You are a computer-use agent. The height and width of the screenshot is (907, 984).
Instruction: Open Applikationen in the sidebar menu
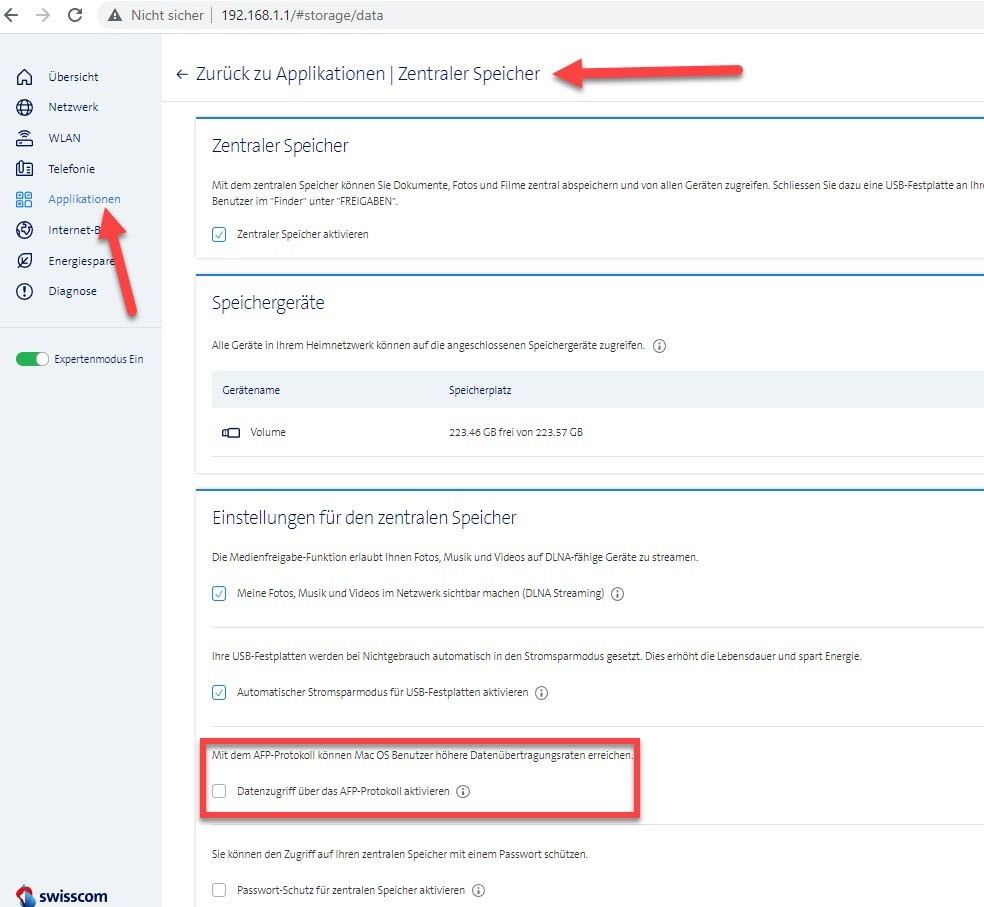coord(84,199)
